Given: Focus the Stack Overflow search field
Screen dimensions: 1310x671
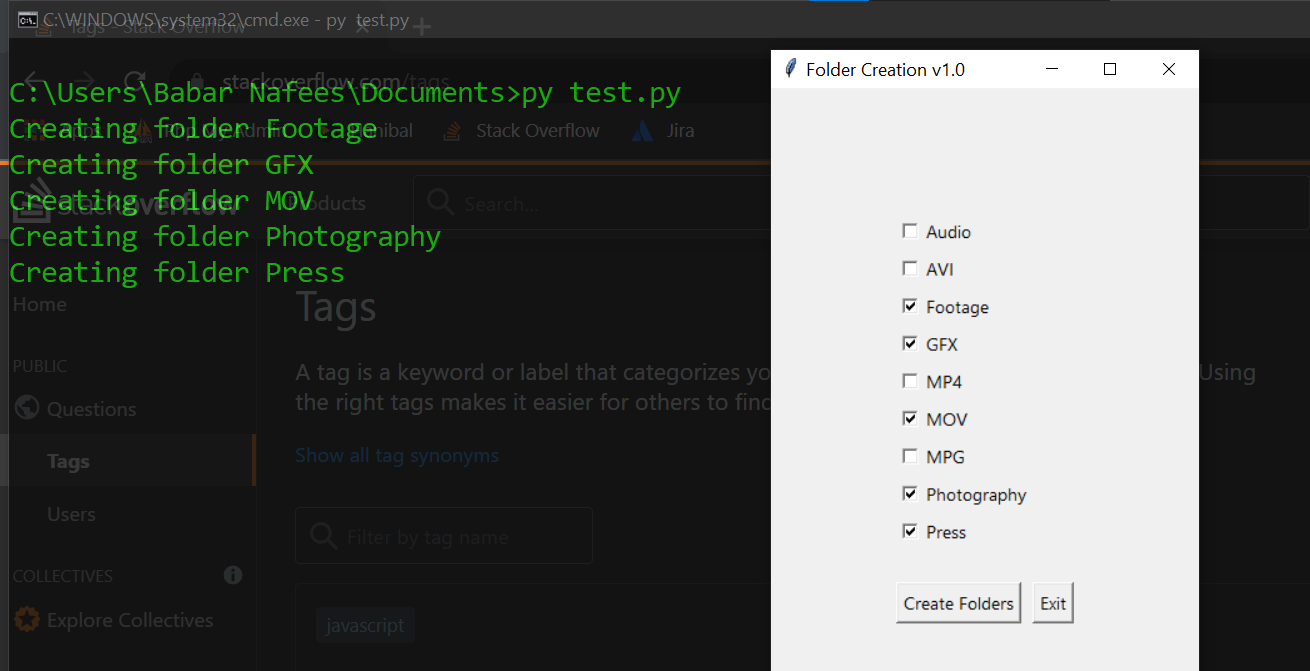Looking at the screenshot, I should [592, 203].
